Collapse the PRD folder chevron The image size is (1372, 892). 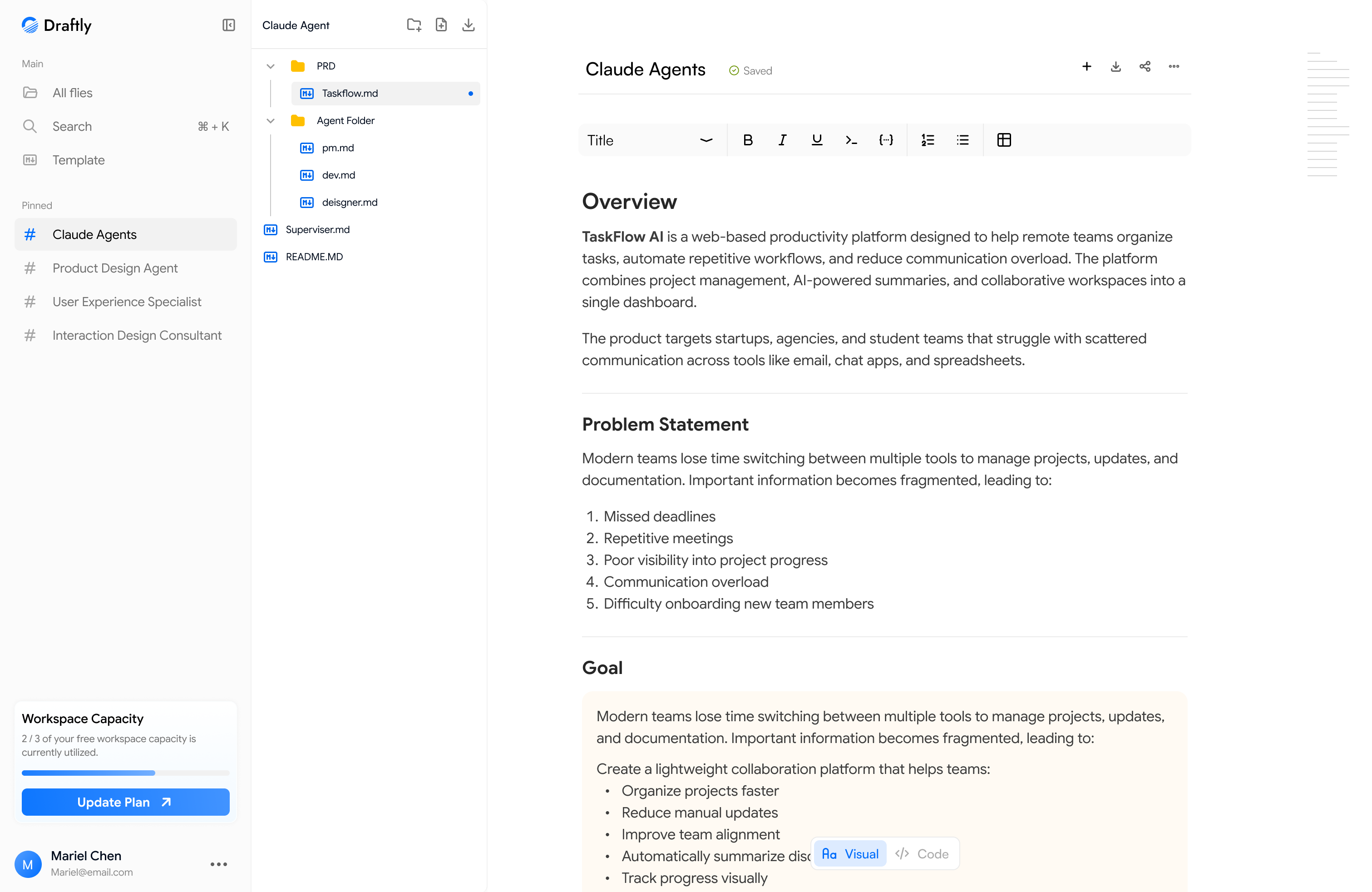tap(271, 66)
